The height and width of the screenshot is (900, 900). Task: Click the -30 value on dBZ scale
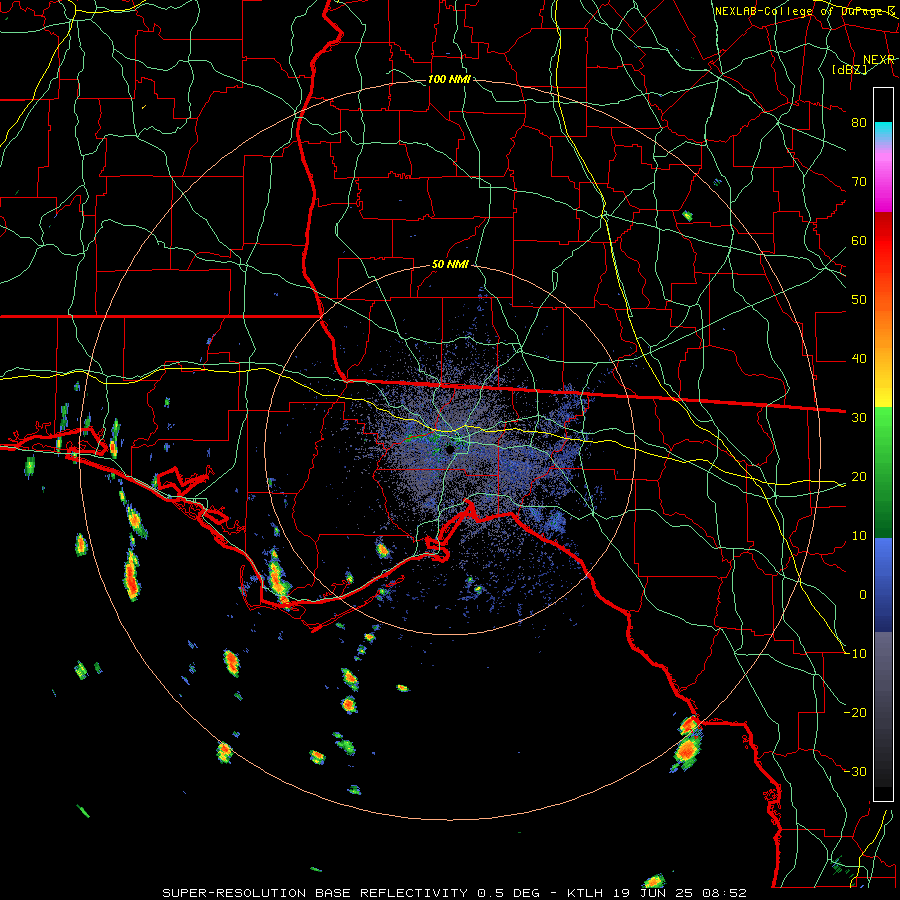[x=855, y=772]
